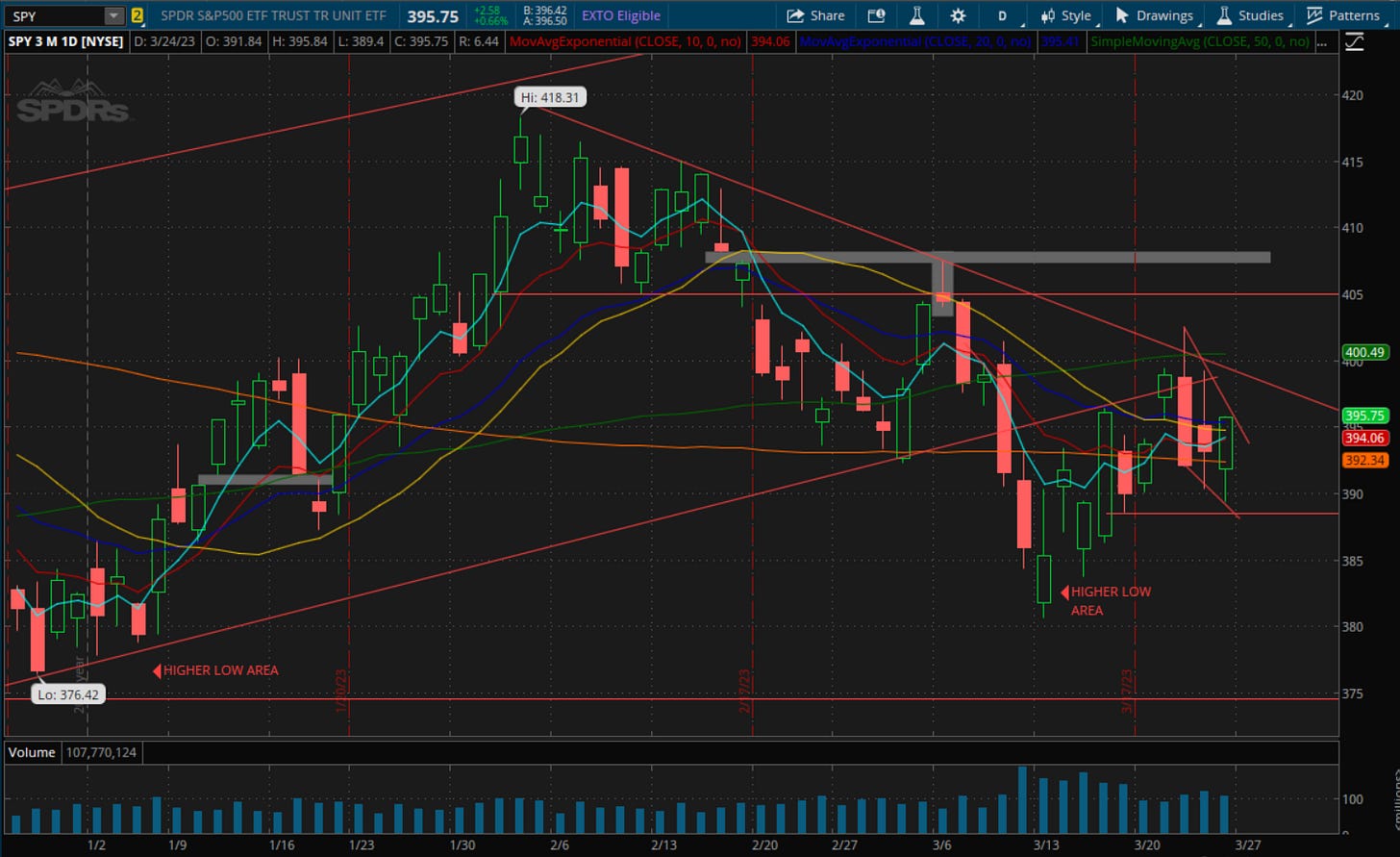Screen dimensions: 1400x857
Task: Open the symbol history dropdown arrow
Action: click(114, 15)
